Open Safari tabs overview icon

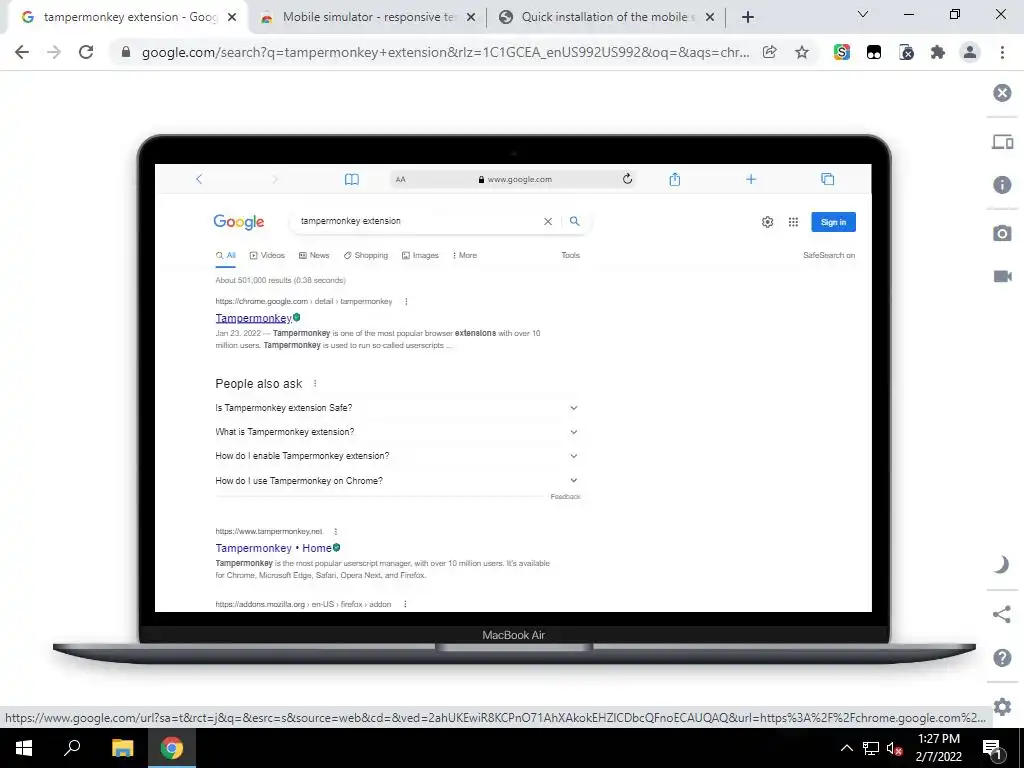[x=827, y=179]
